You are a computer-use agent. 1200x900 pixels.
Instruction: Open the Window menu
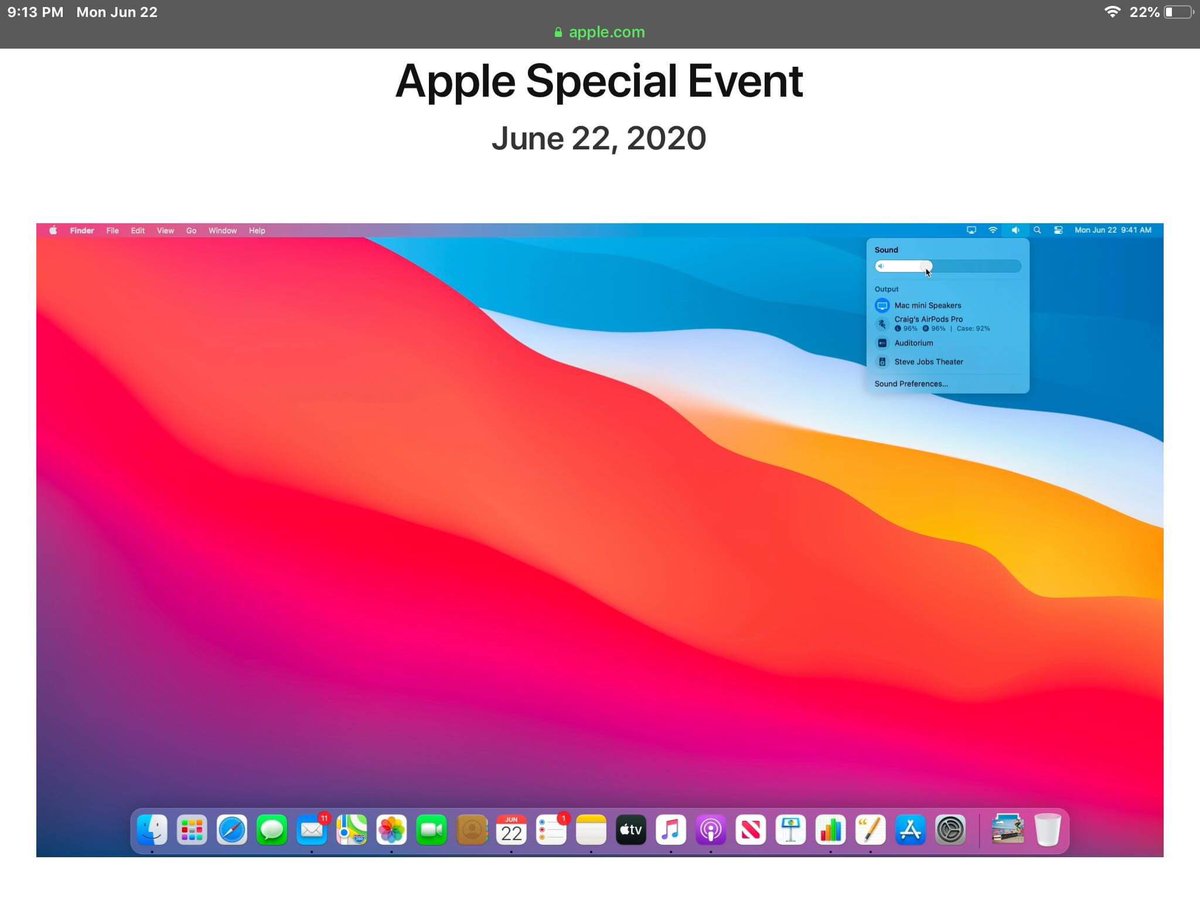(223, 231)
